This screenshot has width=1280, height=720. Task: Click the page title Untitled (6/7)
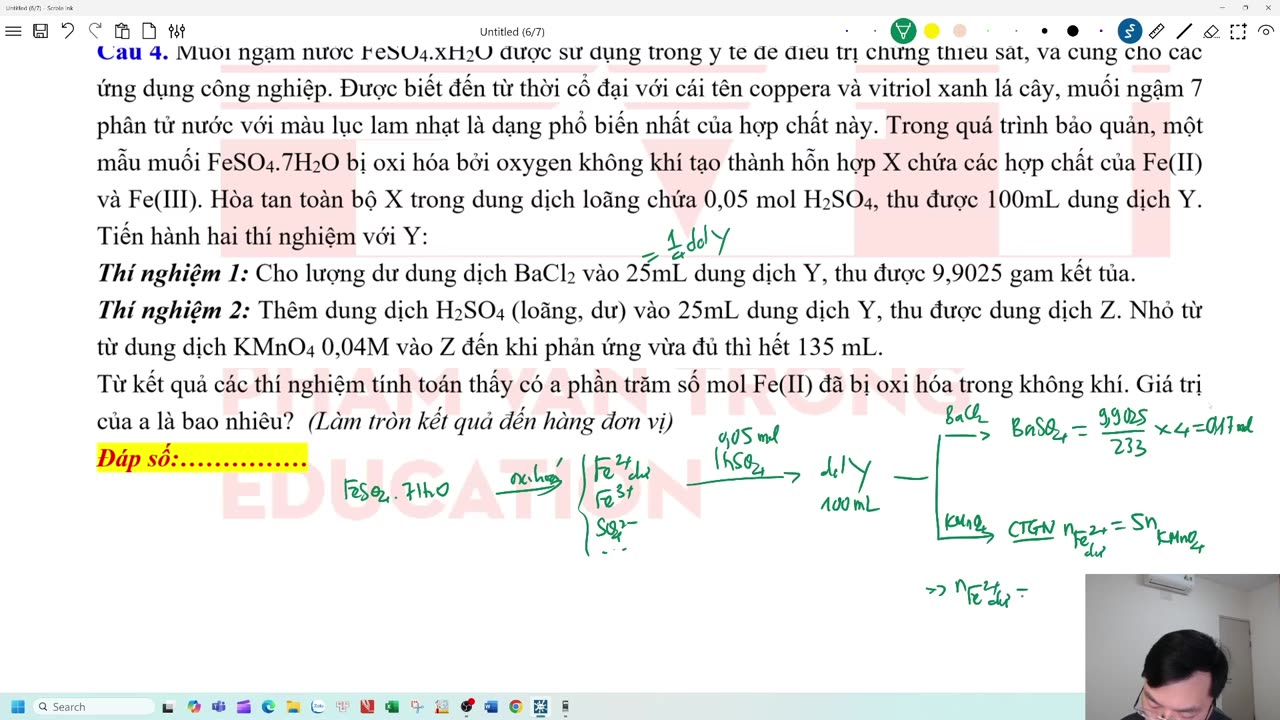tap(512, 32)
